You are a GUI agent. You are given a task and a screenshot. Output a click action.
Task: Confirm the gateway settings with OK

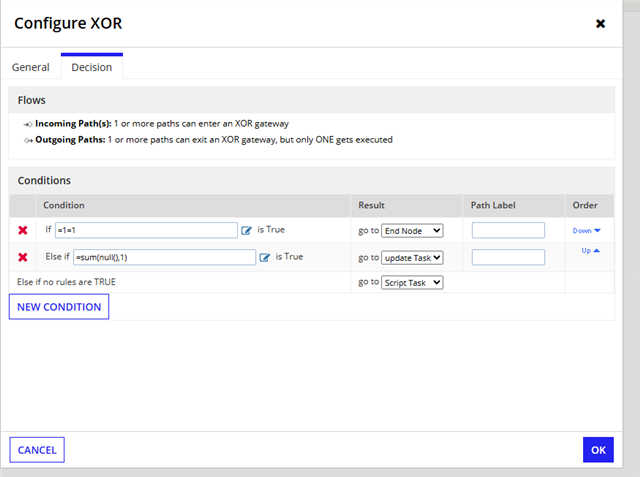click(598, 450)
